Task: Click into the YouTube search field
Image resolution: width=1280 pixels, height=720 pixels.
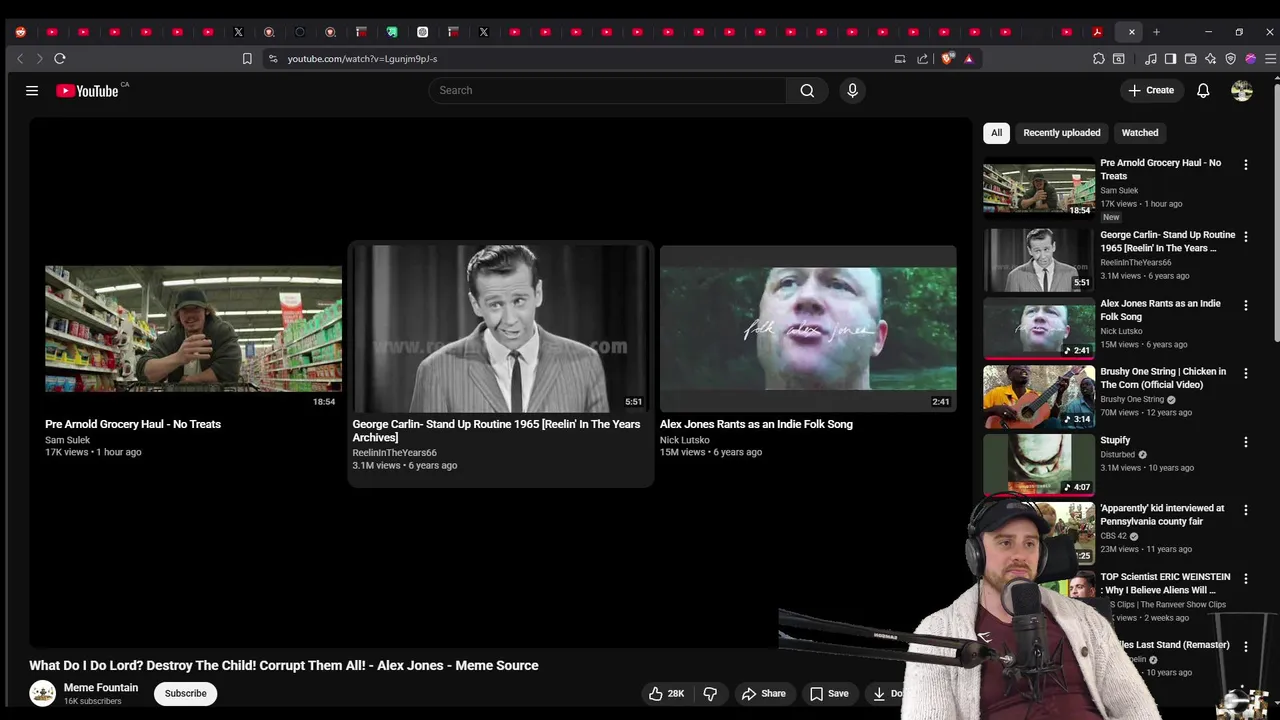Action: [608, 91]
